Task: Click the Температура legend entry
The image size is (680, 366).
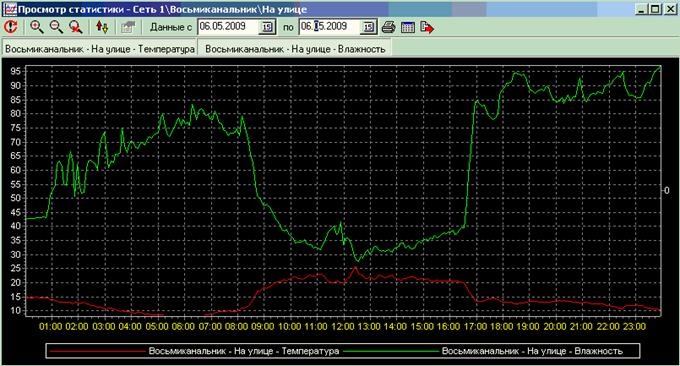Action: click(244, 351)
